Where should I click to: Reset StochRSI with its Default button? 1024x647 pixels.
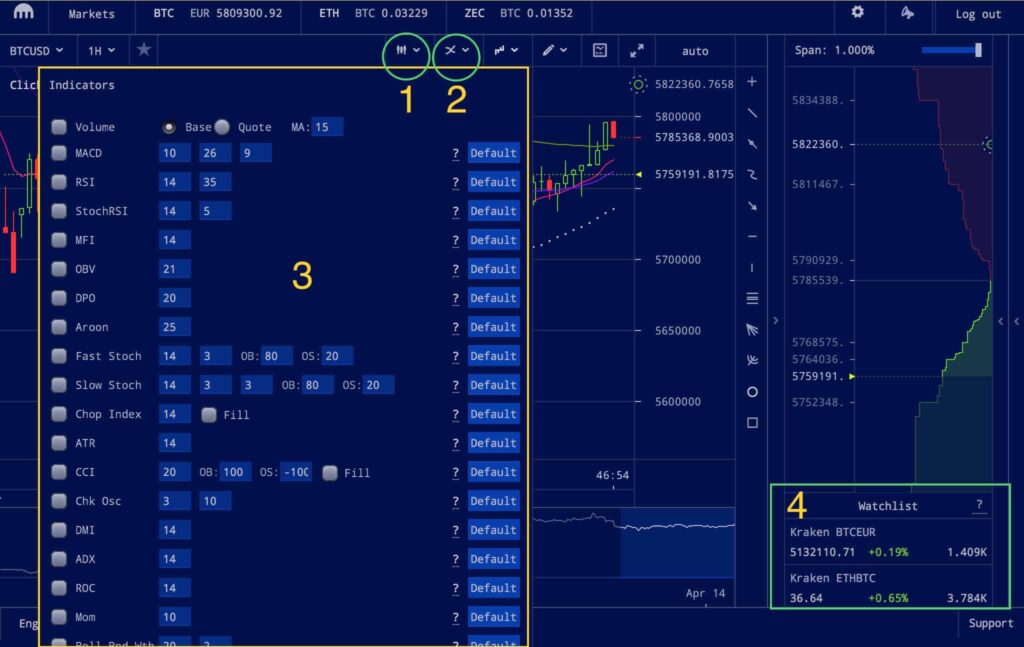click(494, 211)
